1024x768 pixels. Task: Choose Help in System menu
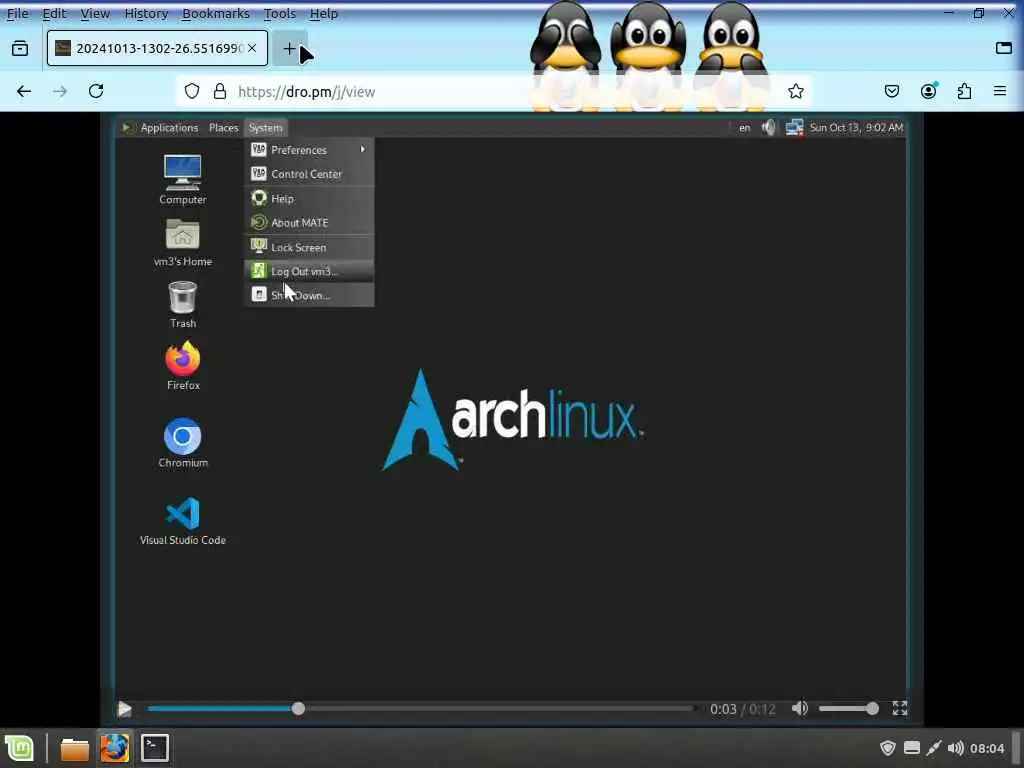click(x=310, y=199)
